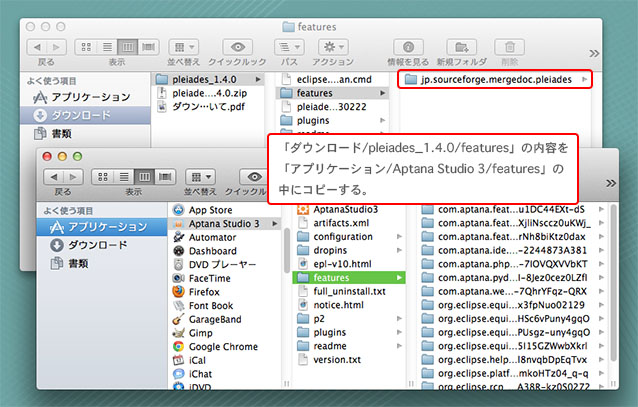Select eclipse....an.cmd file
638x407 pixels.
333,79
